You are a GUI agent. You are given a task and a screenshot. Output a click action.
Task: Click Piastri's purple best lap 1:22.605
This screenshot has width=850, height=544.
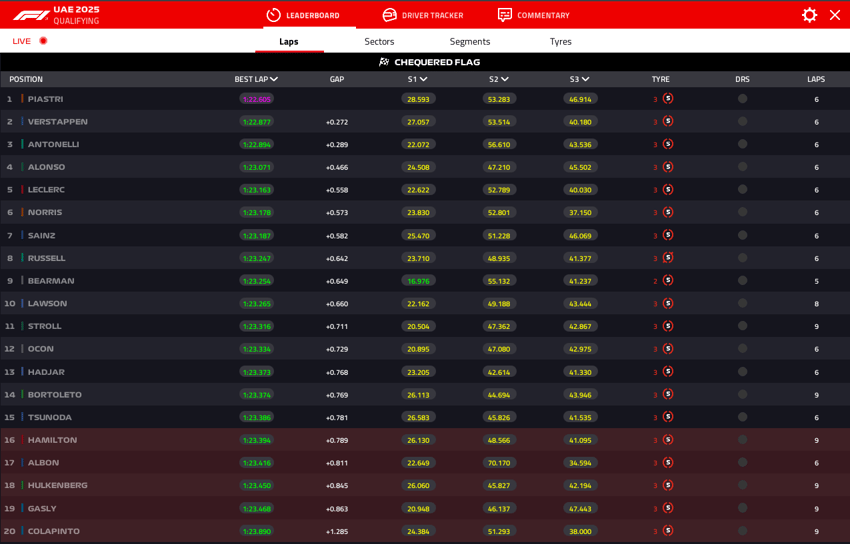coord(256,99)
